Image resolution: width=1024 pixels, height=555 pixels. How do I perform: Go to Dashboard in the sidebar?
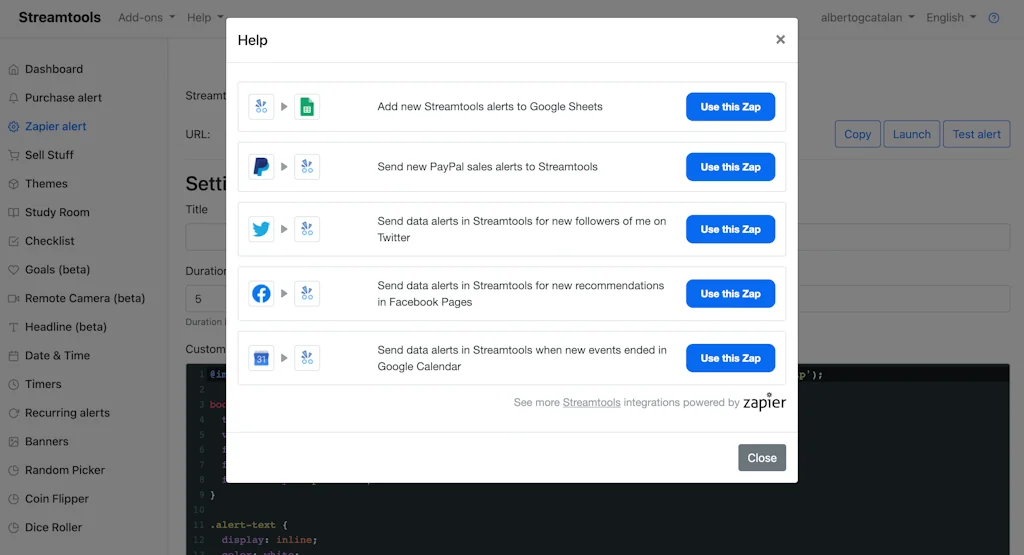tap(54, 69)
